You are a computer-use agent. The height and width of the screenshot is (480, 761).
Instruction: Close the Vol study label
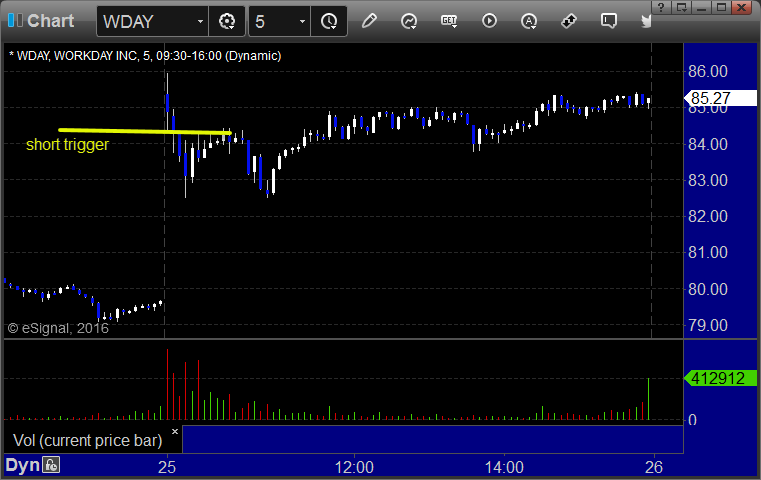[175, 431]
